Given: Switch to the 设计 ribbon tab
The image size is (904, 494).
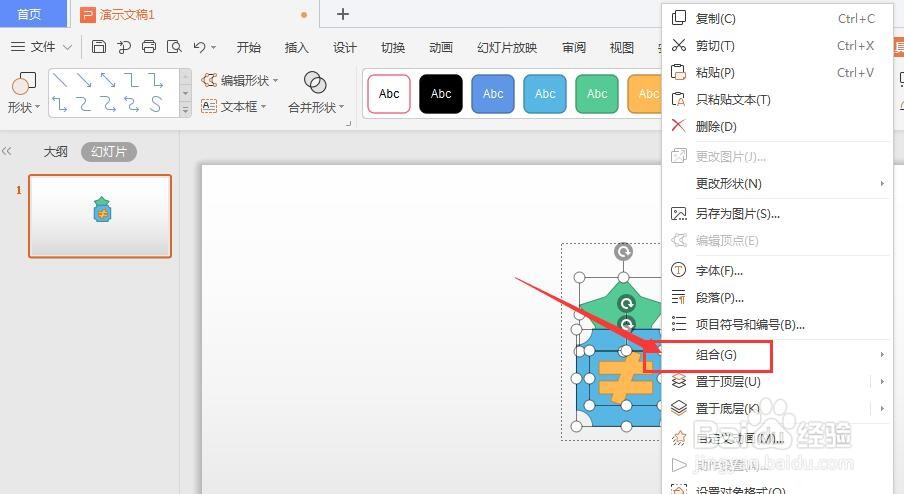Looking at the screenshot, I should coord(345,47).
